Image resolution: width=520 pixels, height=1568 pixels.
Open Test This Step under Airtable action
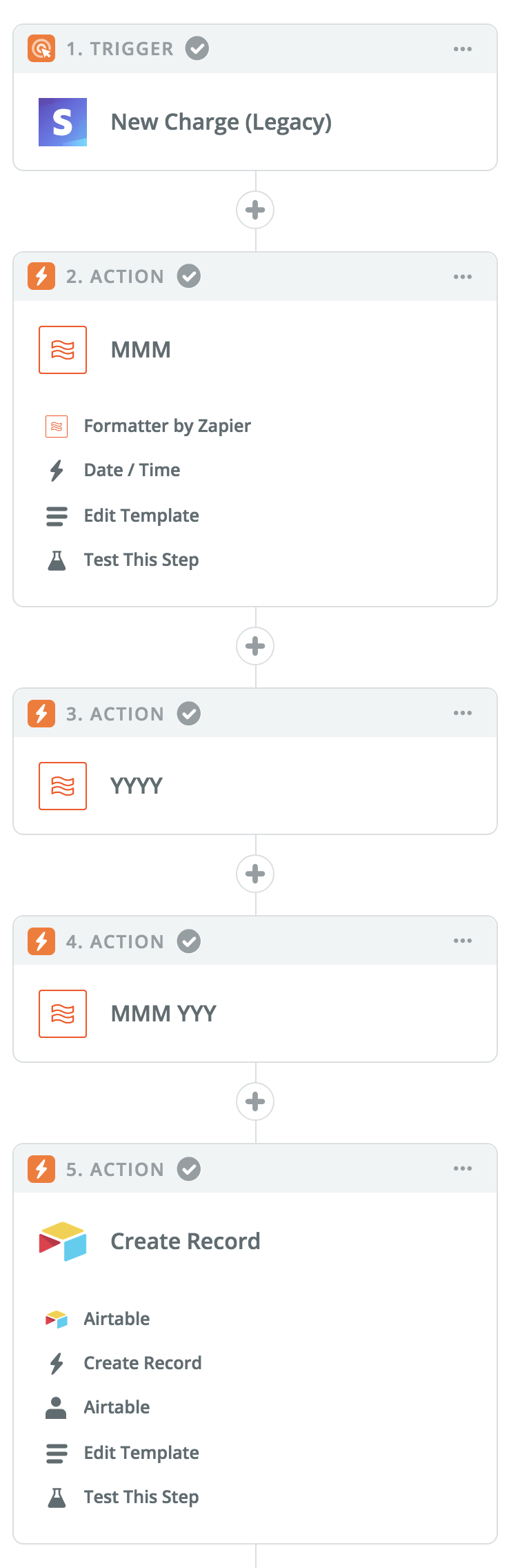pos(141,1497)
